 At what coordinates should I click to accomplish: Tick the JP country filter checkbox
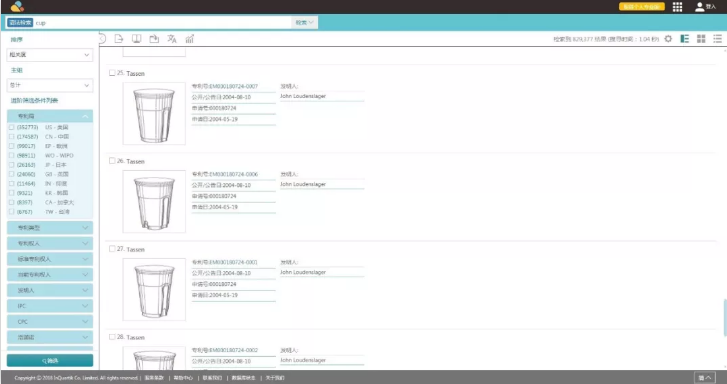tap(12, 165)
